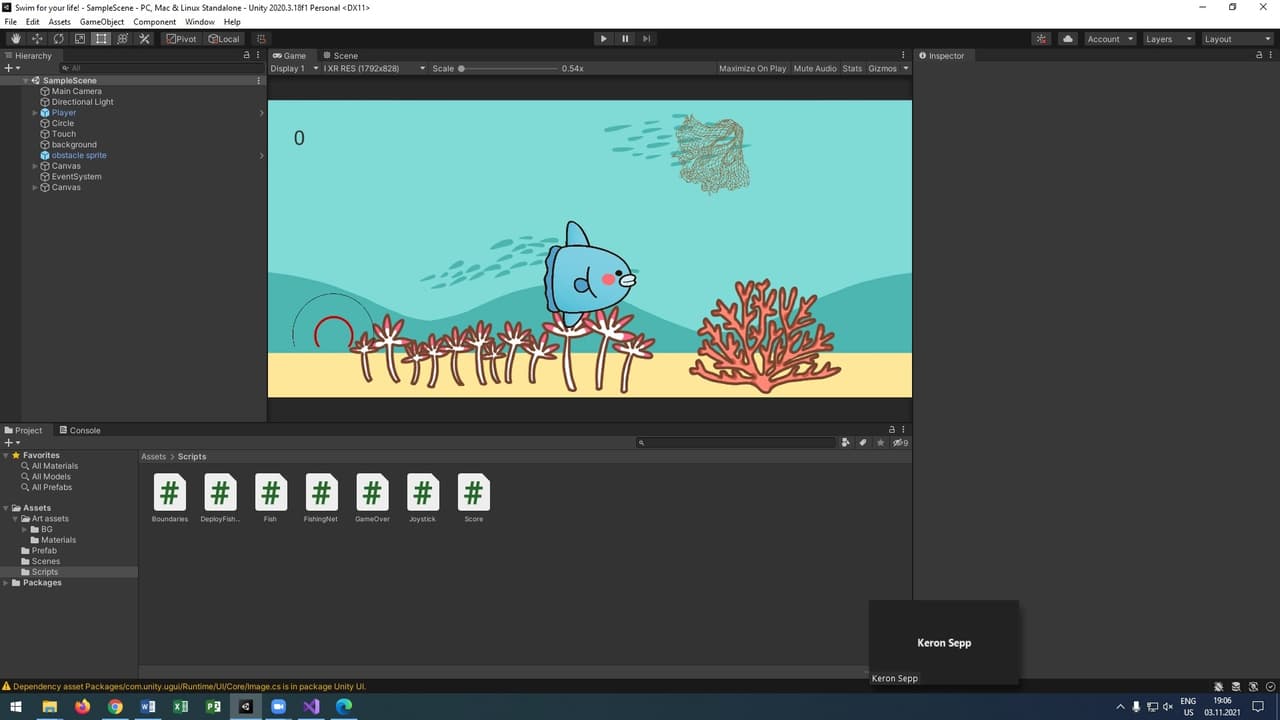Click the Project panel search field

click(736, 442)
